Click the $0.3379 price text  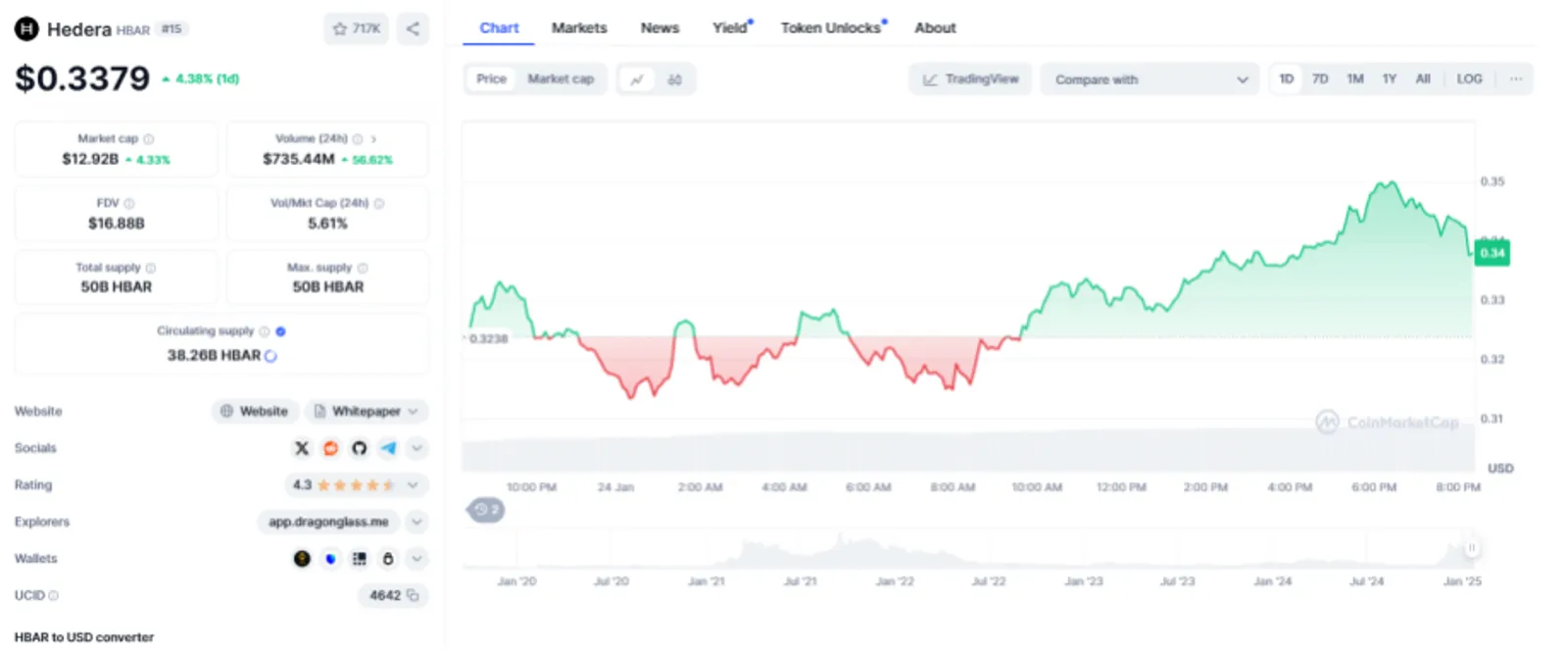tap(82, 78)
